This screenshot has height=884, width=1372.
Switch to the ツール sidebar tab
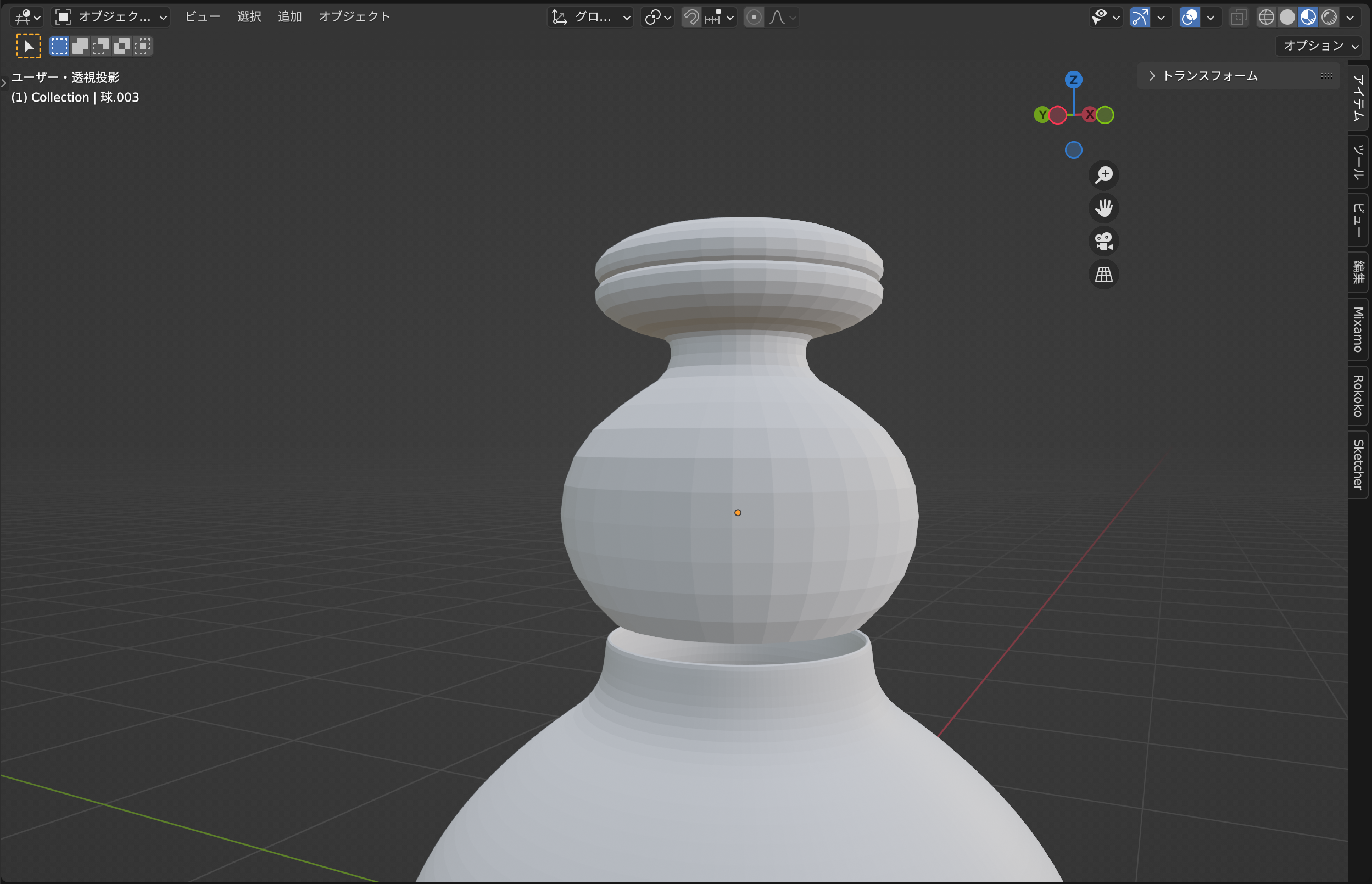1358,163
